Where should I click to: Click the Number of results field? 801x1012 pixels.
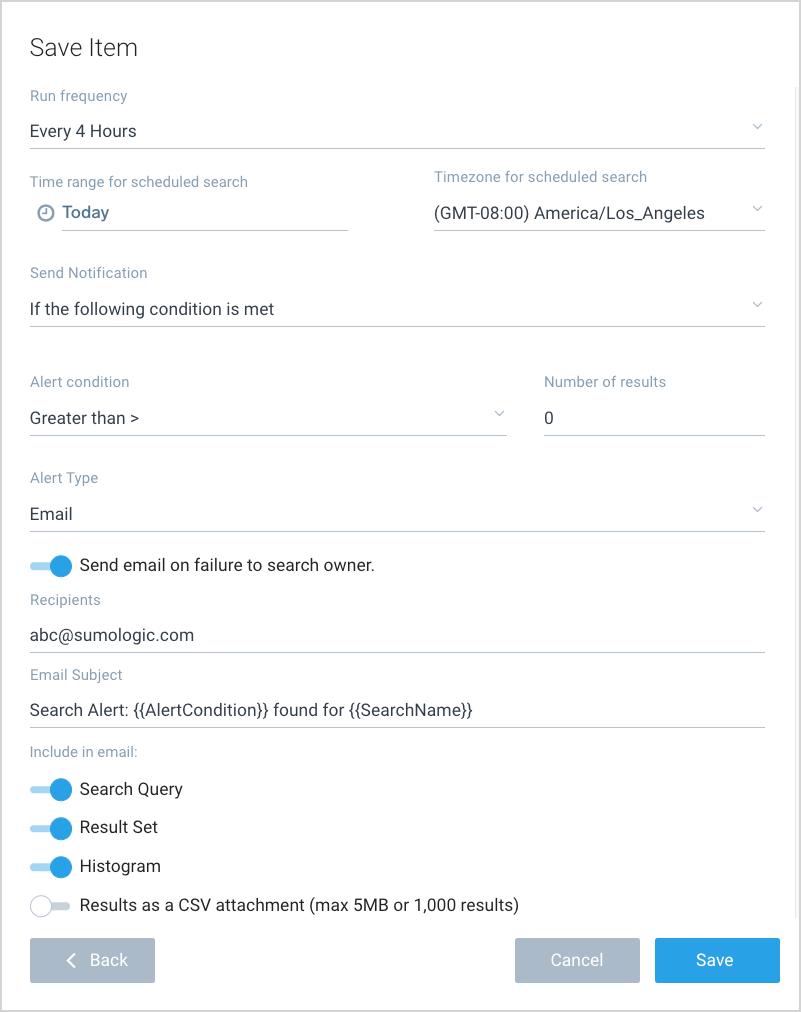654,419
